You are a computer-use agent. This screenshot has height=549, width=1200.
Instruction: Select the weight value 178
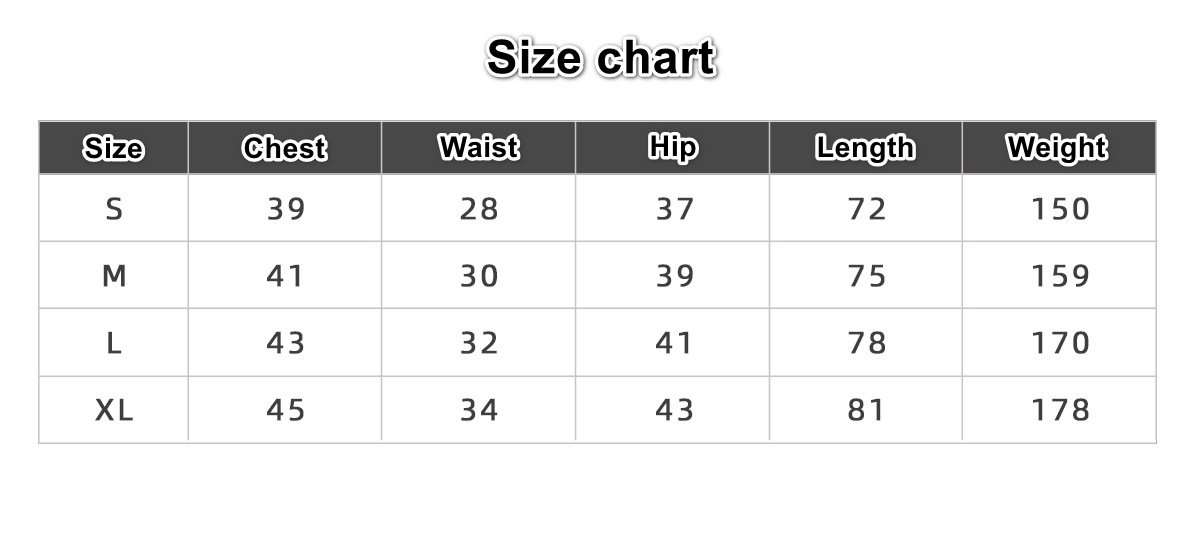(x=1060, y=410)
